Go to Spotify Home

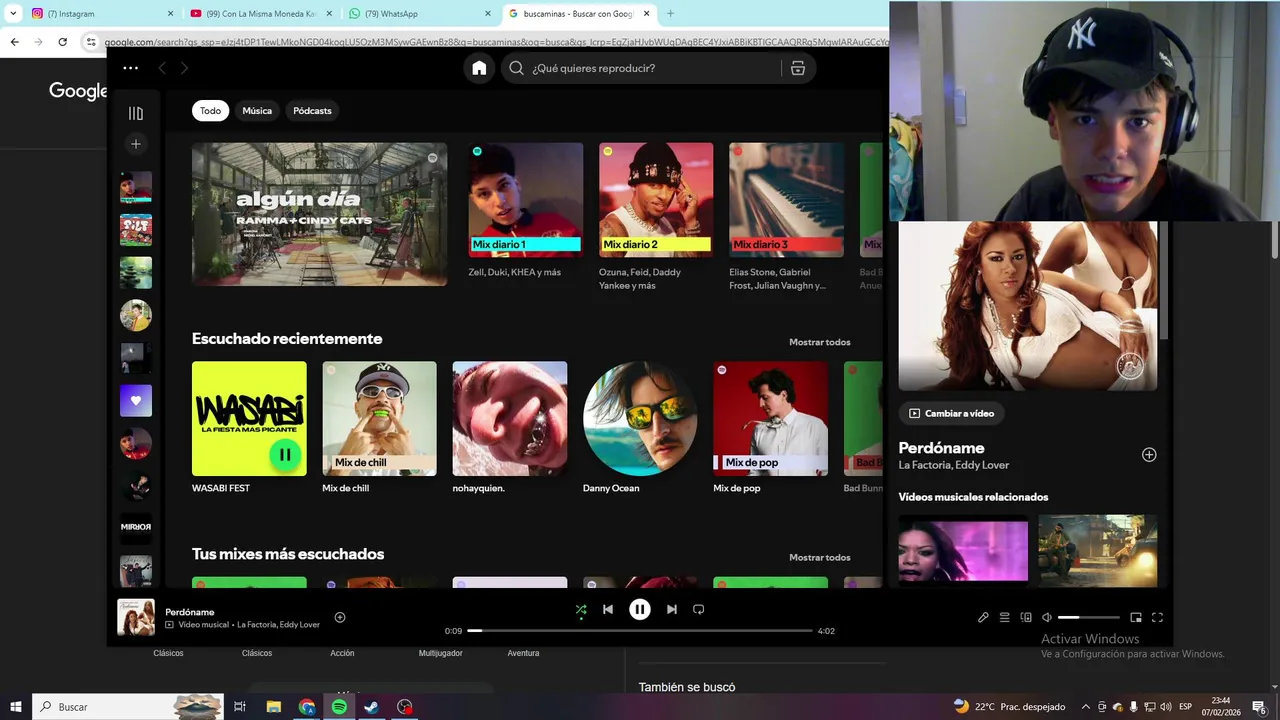pos(479,68)
